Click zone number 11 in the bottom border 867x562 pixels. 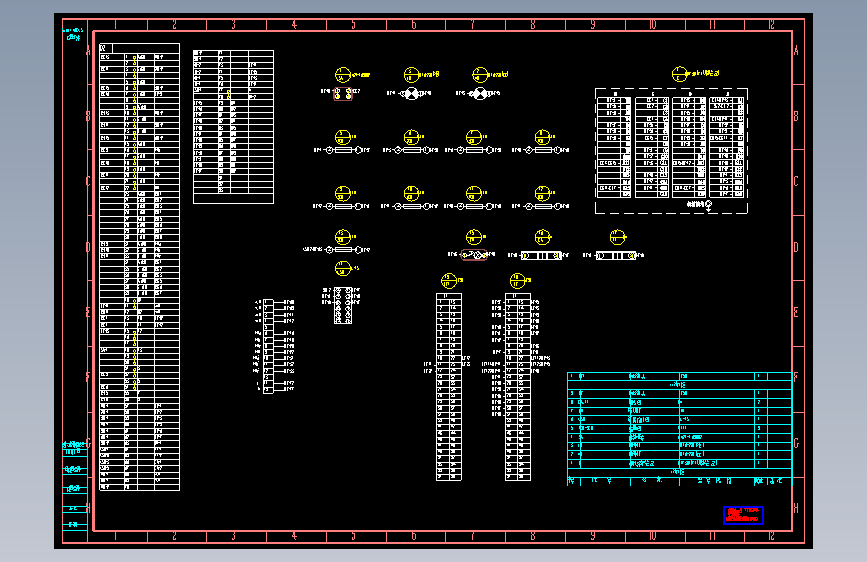[712, 536]
